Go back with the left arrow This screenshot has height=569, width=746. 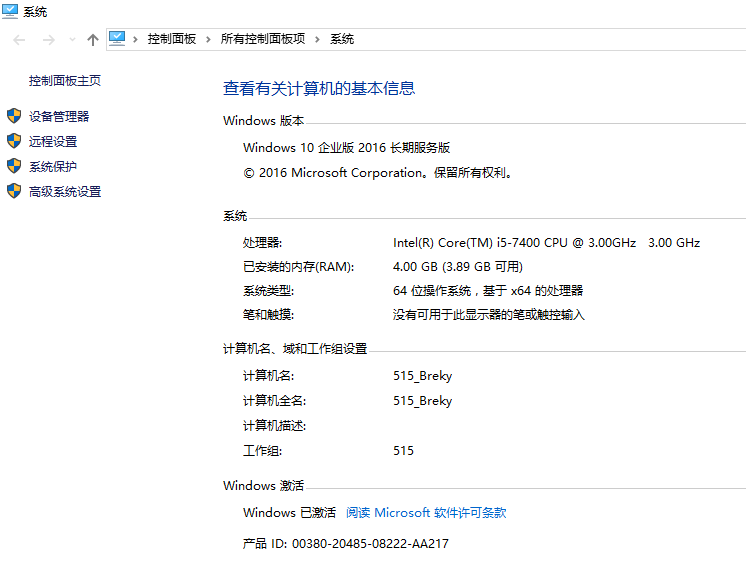tap(19, 40)
